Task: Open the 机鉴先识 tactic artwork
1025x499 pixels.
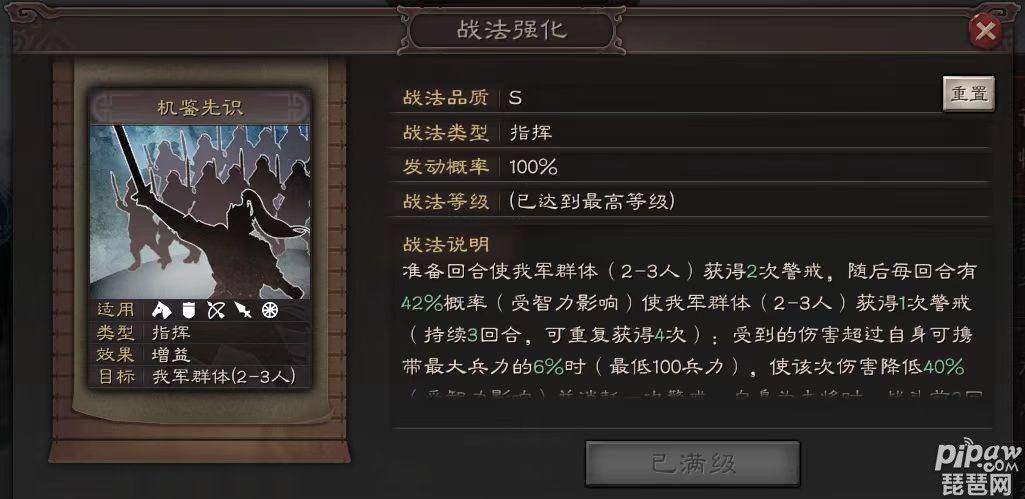Action: (200, 212)
